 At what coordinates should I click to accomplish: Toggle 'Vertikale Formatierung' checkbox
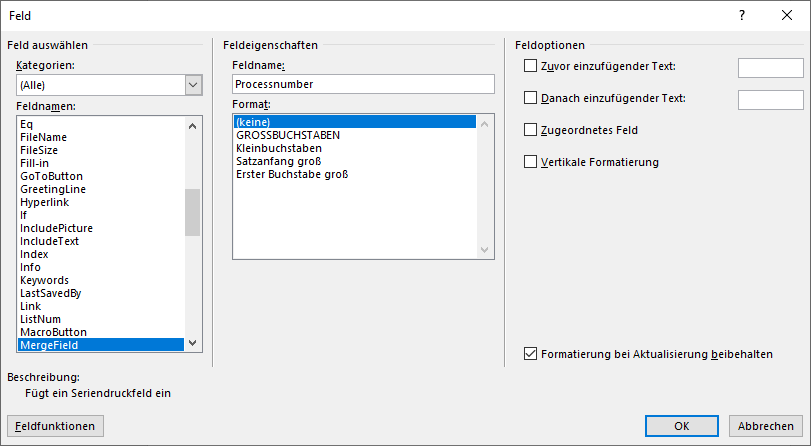coord(531,162)
